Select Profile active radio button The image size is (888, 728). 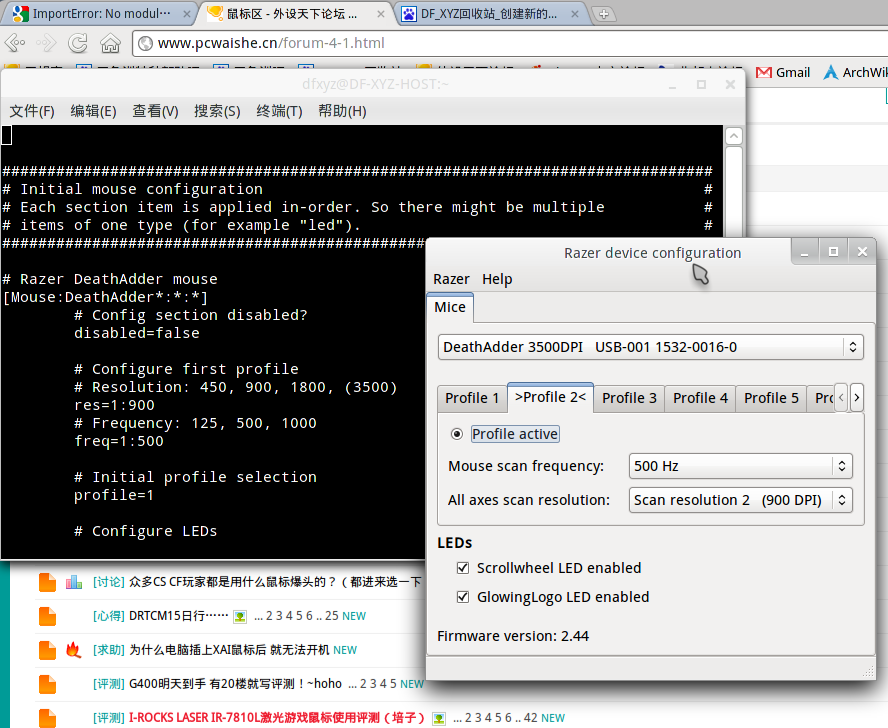click(456, 434)
